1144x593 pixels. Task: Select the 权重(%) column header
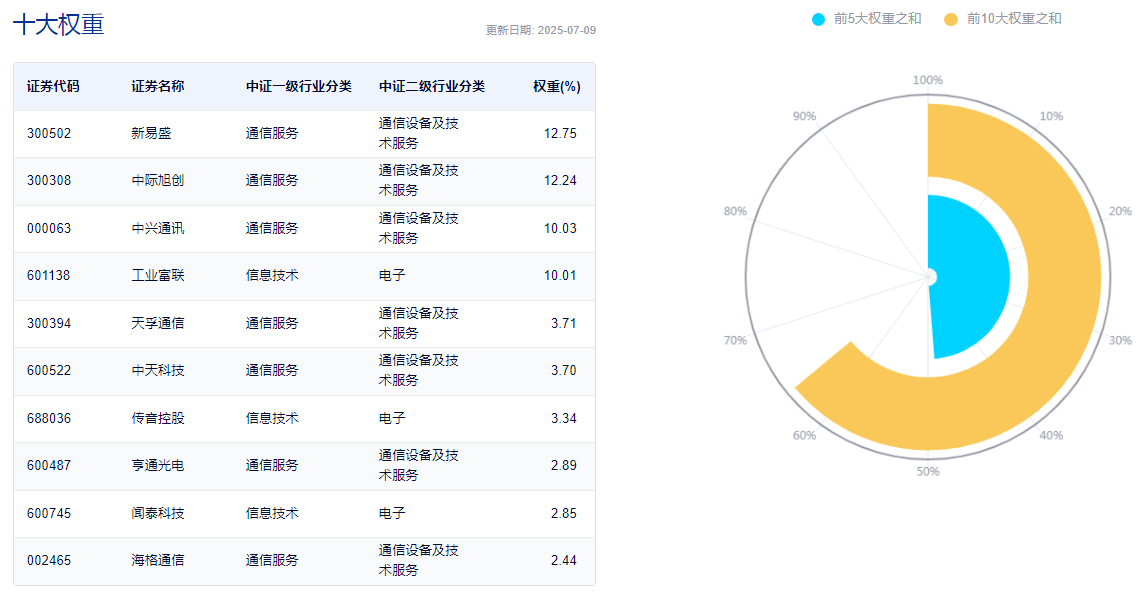coord(557,86)
